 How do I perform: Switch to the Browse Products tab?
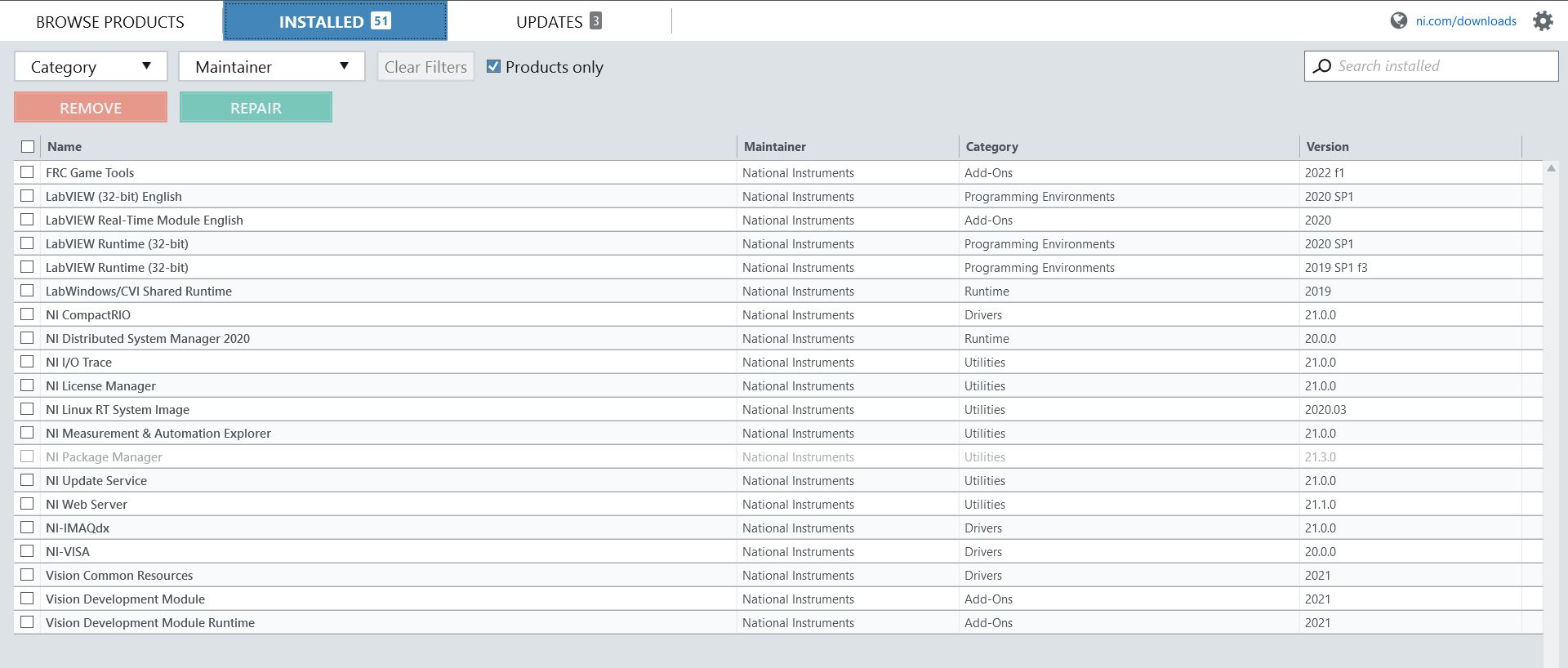tap(110, 22)
